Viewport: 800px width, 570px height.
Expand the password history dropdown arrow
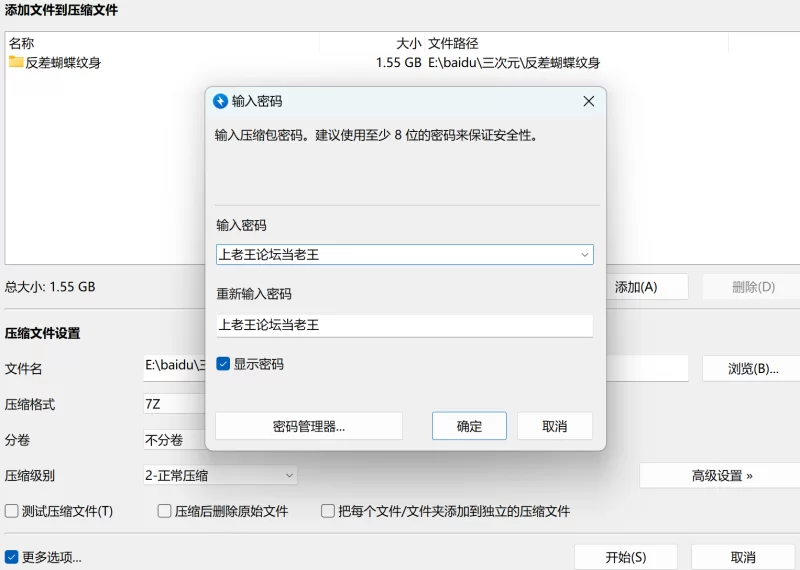pos(585,255)
